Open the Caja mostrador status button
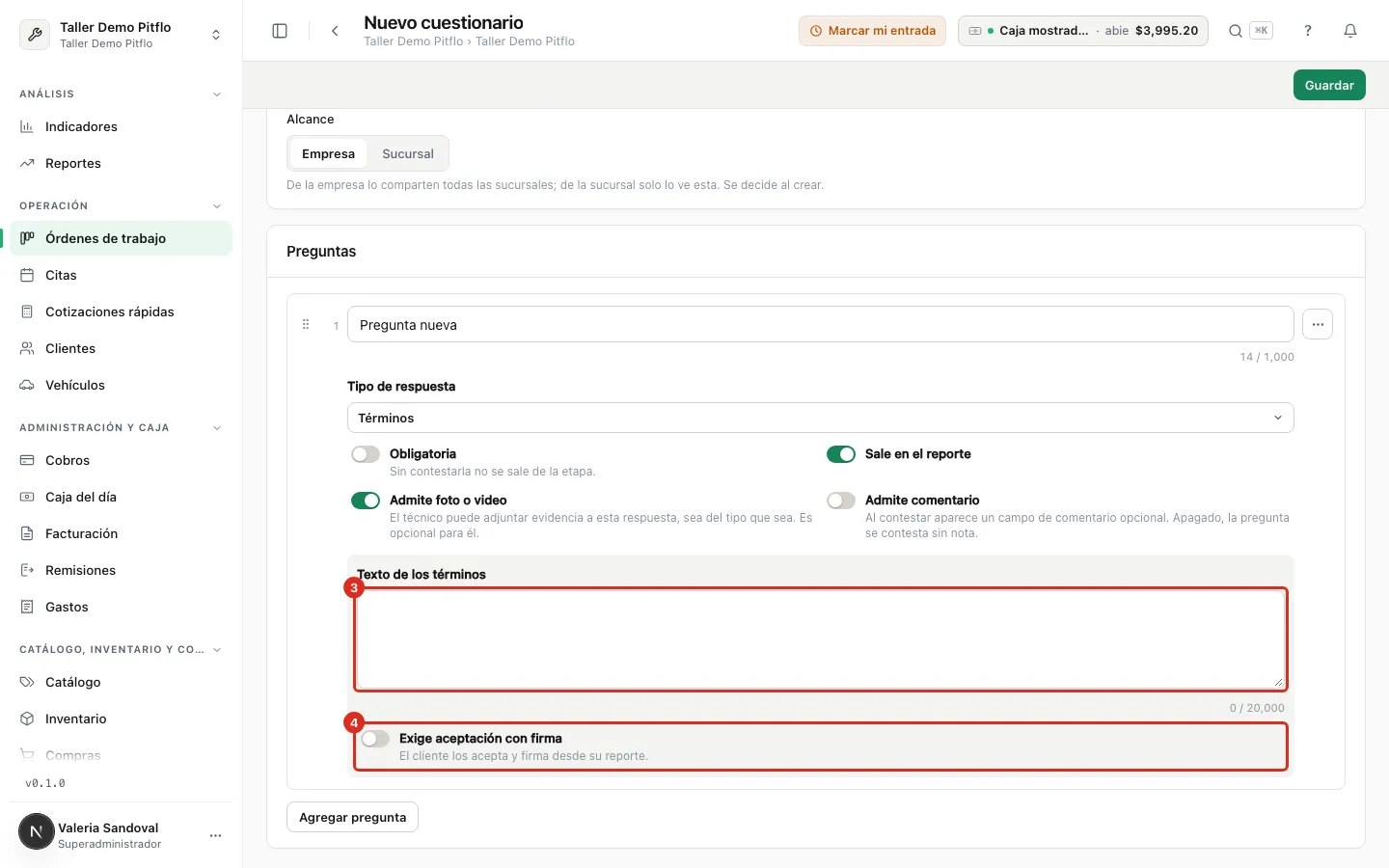 1083,31
